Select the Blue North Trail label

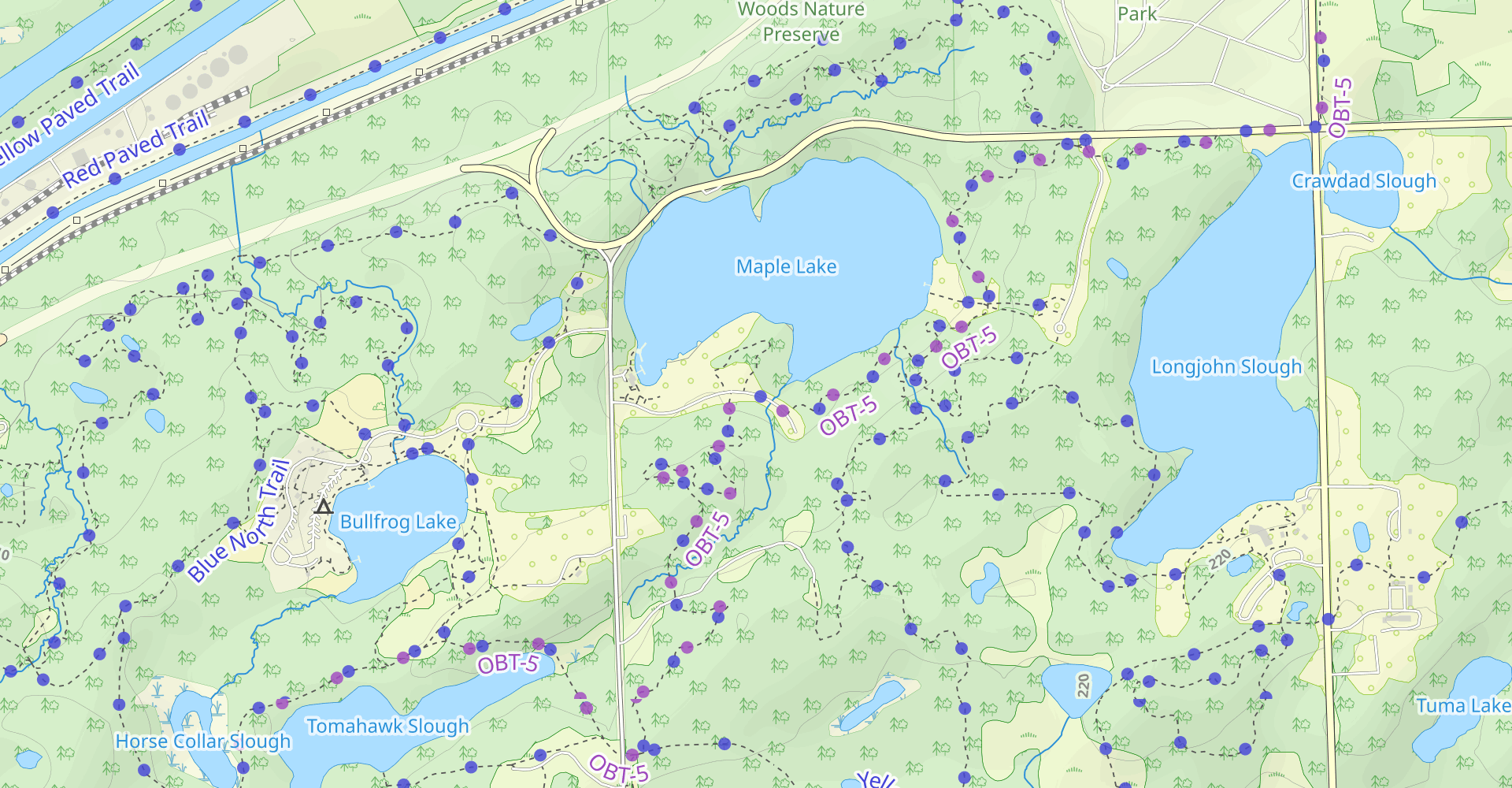(x=239, y=520)
